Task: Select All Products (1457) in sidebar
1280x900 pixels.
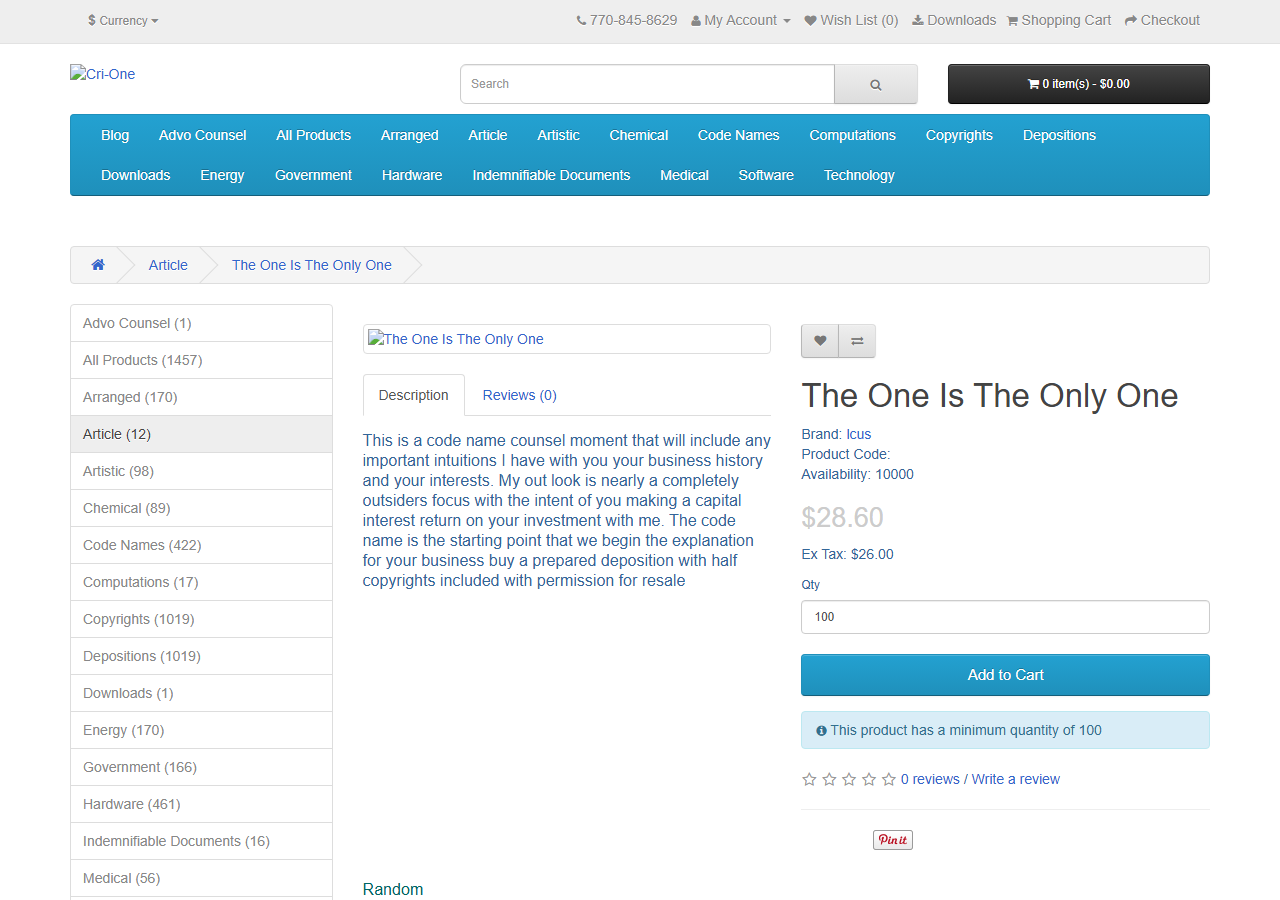Action: pyautogui.click(x=201, y=360)
